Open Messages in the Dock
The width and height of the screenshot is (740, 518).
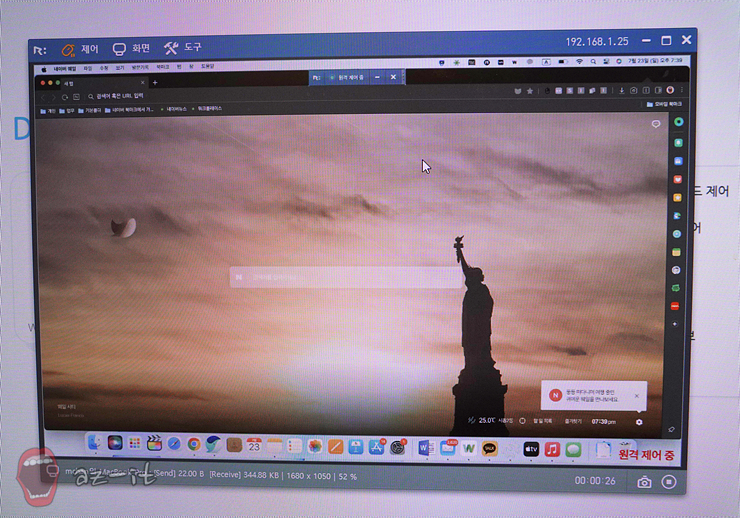tap(573, 450)
